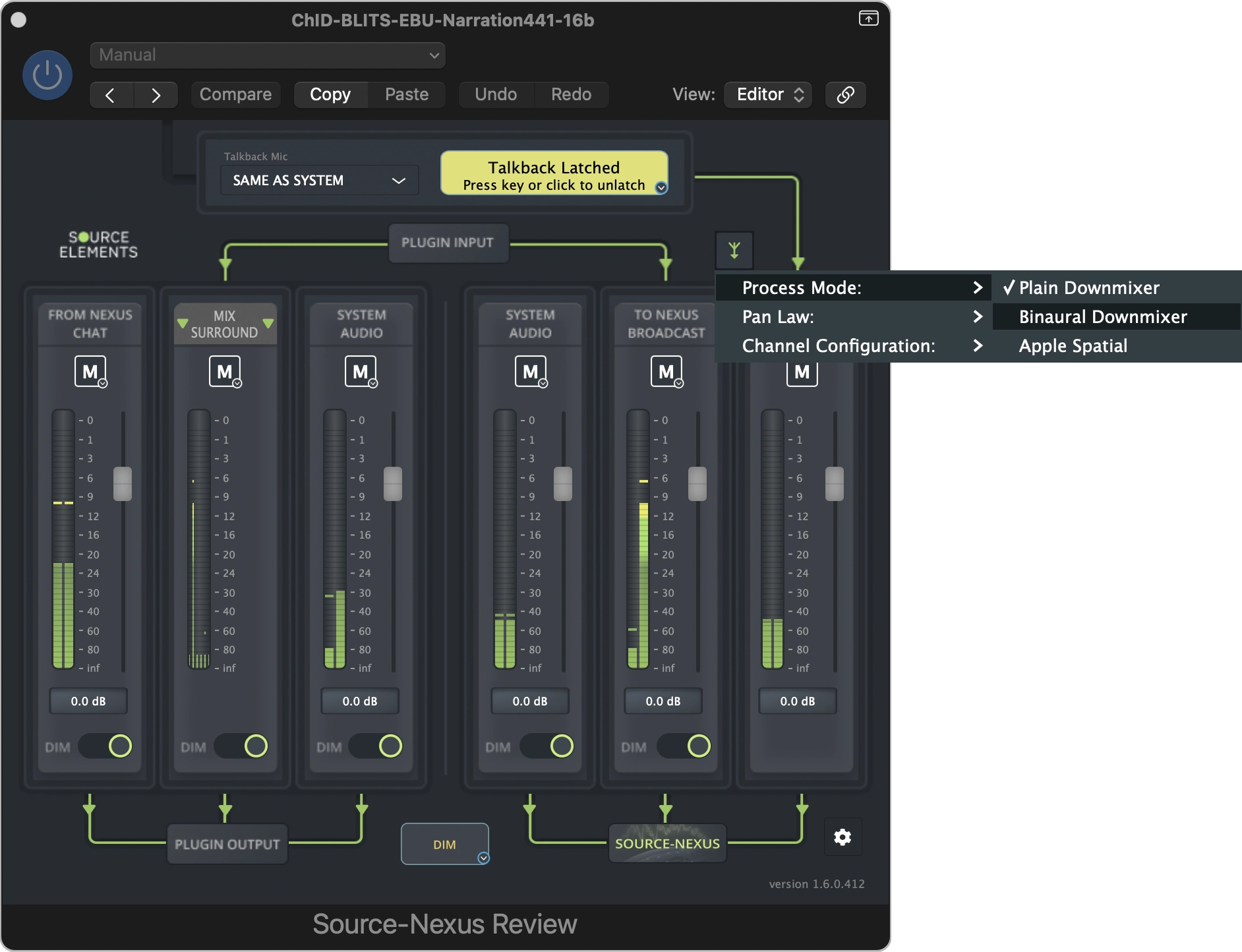
Task: Toggle DIM on To Nexus Broadcast strip
Action: (x=684, y=746)
